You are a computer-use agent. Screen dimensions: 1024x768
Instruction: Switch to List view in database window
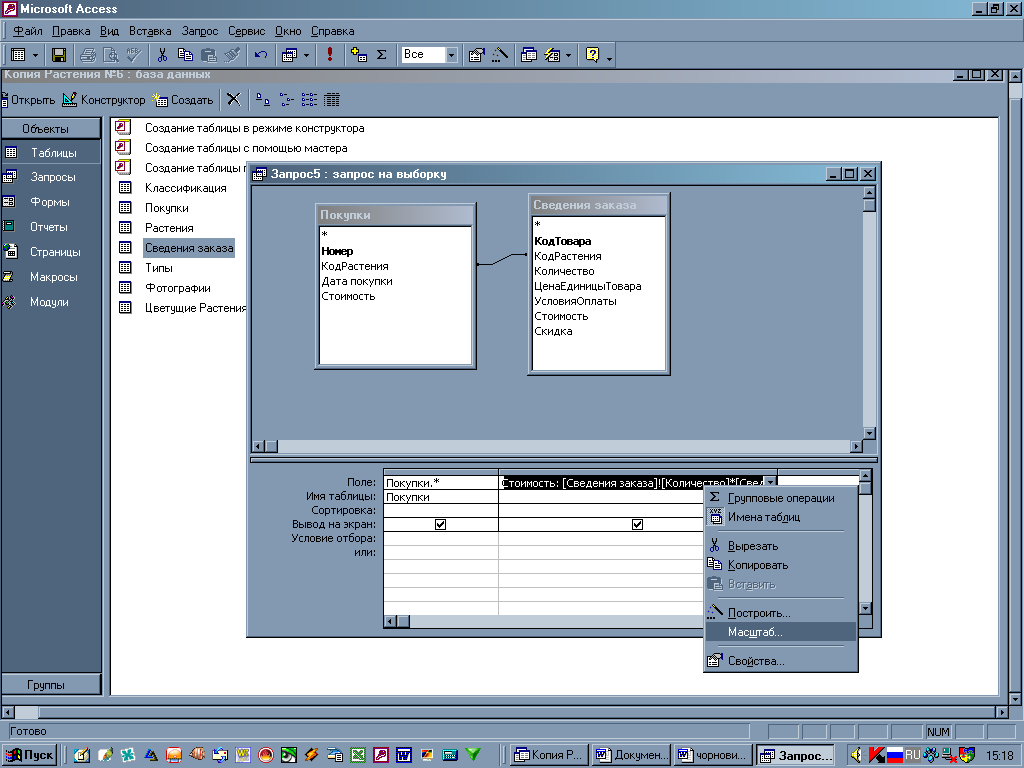tap(309, 100)
